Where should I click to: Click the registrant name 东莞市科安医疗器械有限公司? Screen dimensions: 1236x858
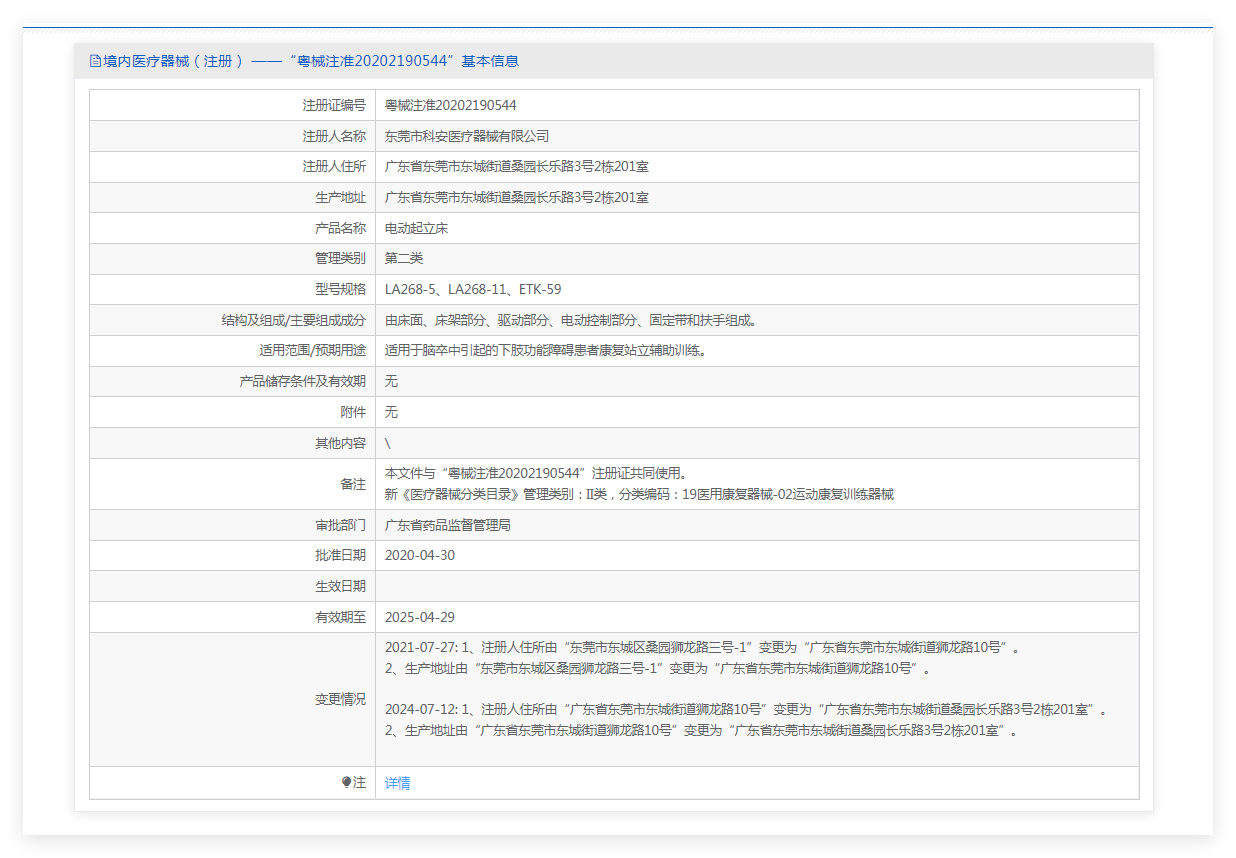coord(467,136)
